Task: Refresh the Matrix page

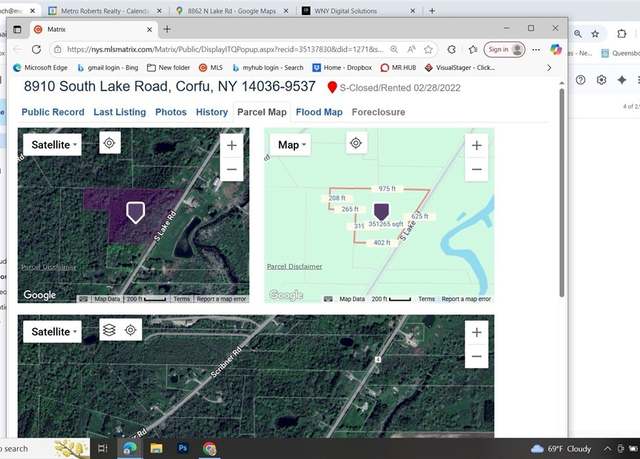Action: (36, 49)
